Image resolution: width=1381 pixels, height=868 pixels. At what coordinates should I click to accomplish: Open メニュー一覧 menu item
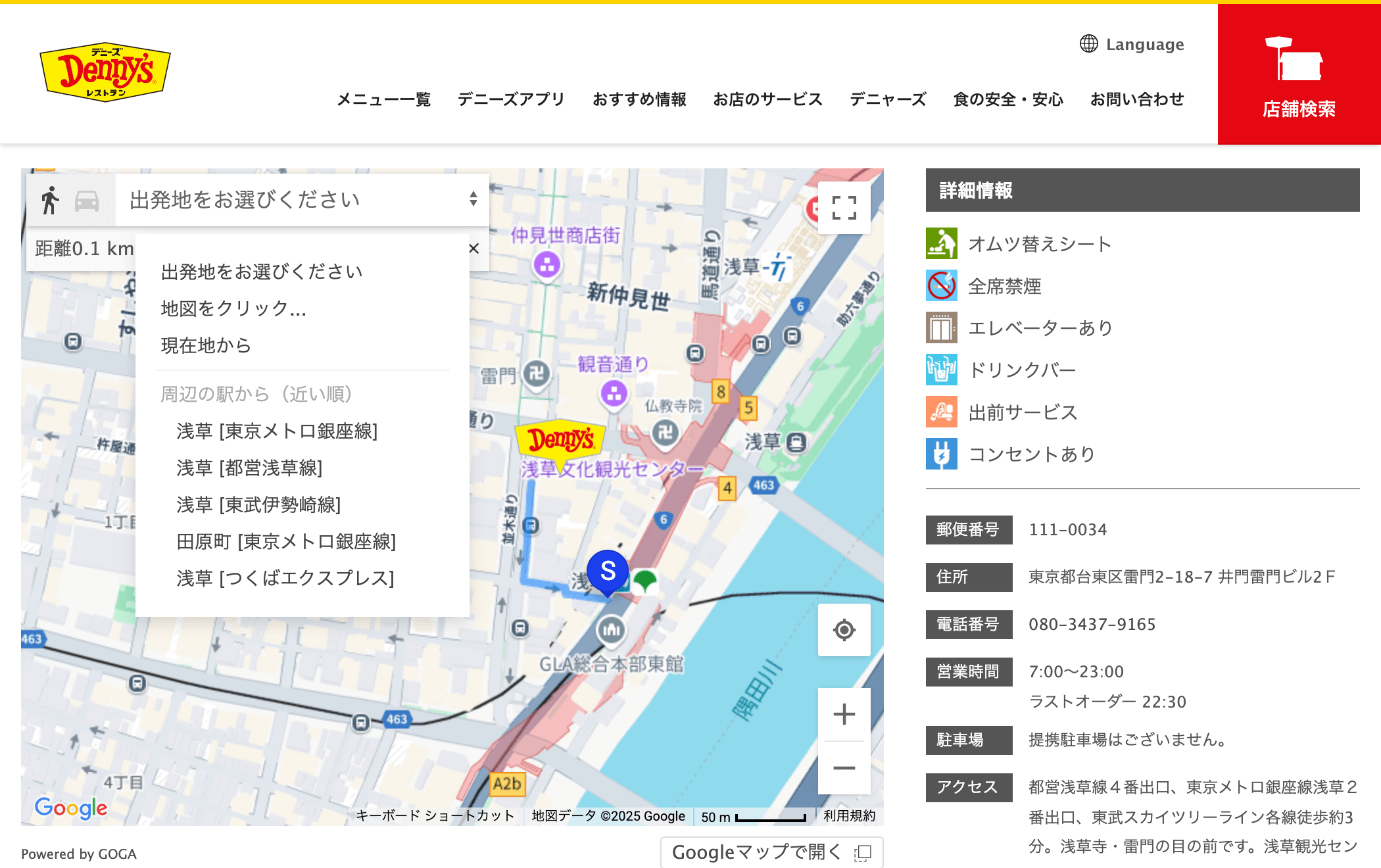(383, 99)
